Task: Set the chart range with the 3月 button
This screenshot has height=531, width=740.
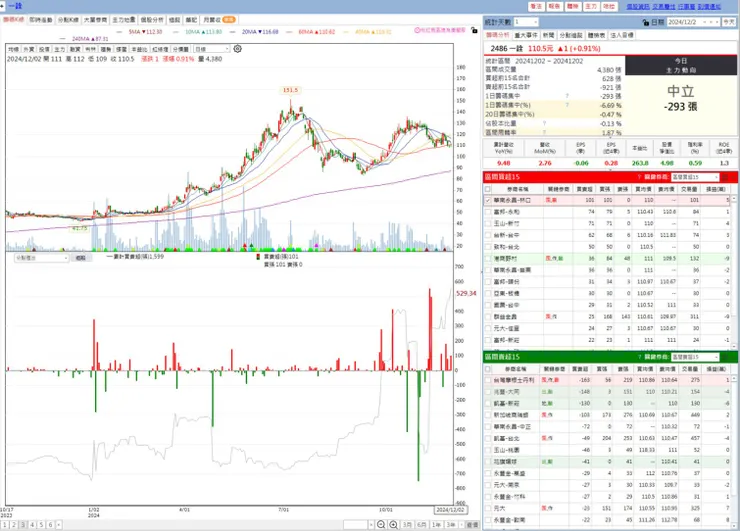Action: pyautogui.click(x=407, y=525)
